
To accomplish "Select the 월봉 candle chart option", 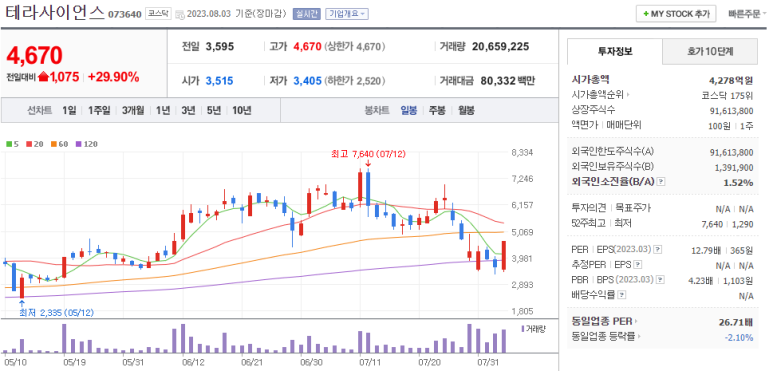I will pyautogui.click(x=466, y=110).
